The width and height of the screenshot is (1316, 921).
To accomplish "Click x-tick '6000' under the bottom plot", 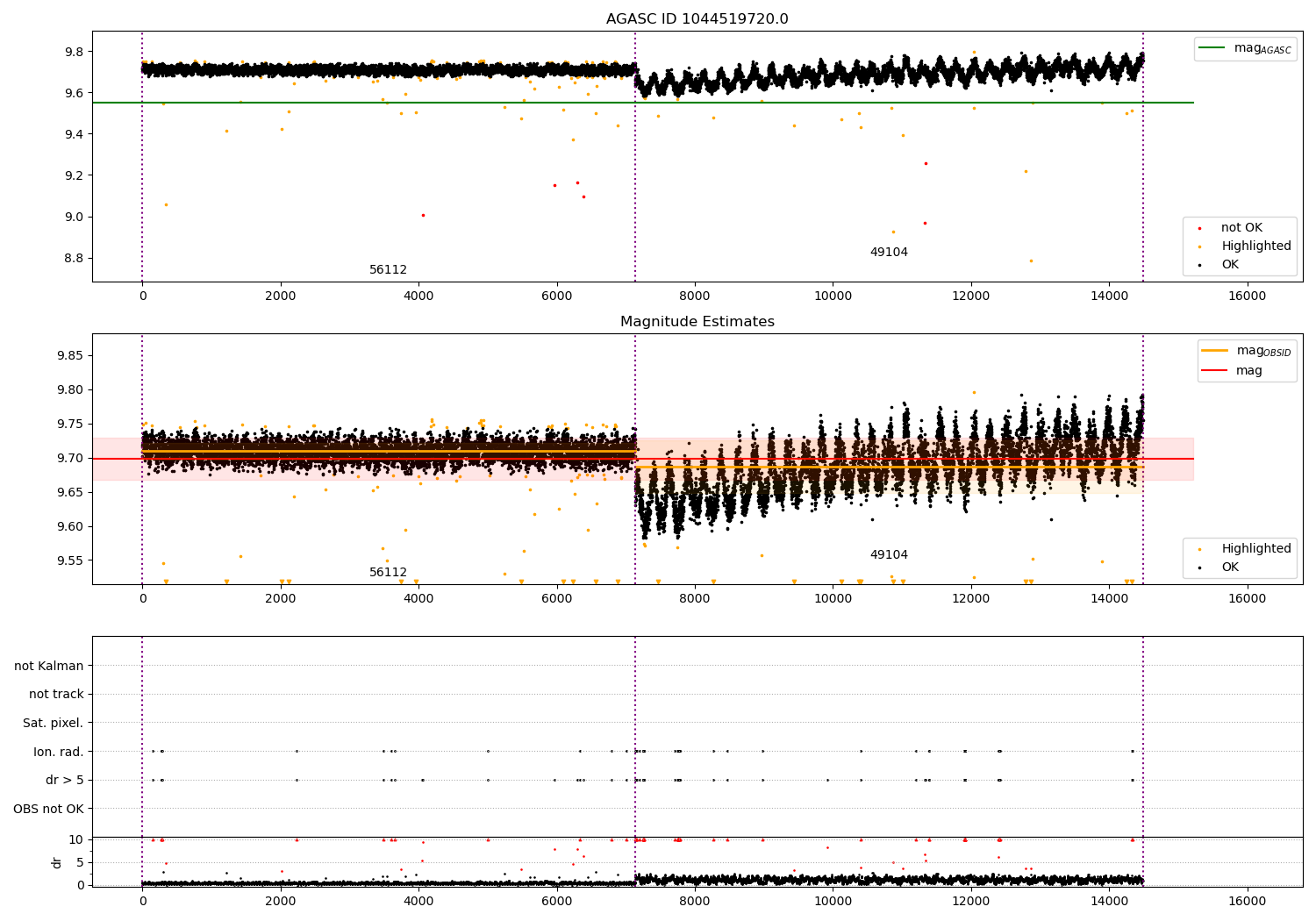I will pos(556,902).
